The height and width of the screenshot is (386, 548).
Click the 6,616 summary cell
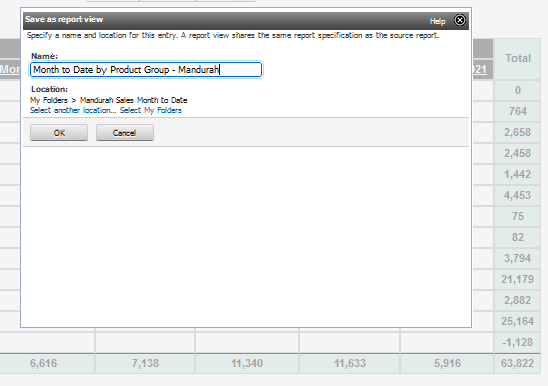pyautogui.click(x=44, y=363)
